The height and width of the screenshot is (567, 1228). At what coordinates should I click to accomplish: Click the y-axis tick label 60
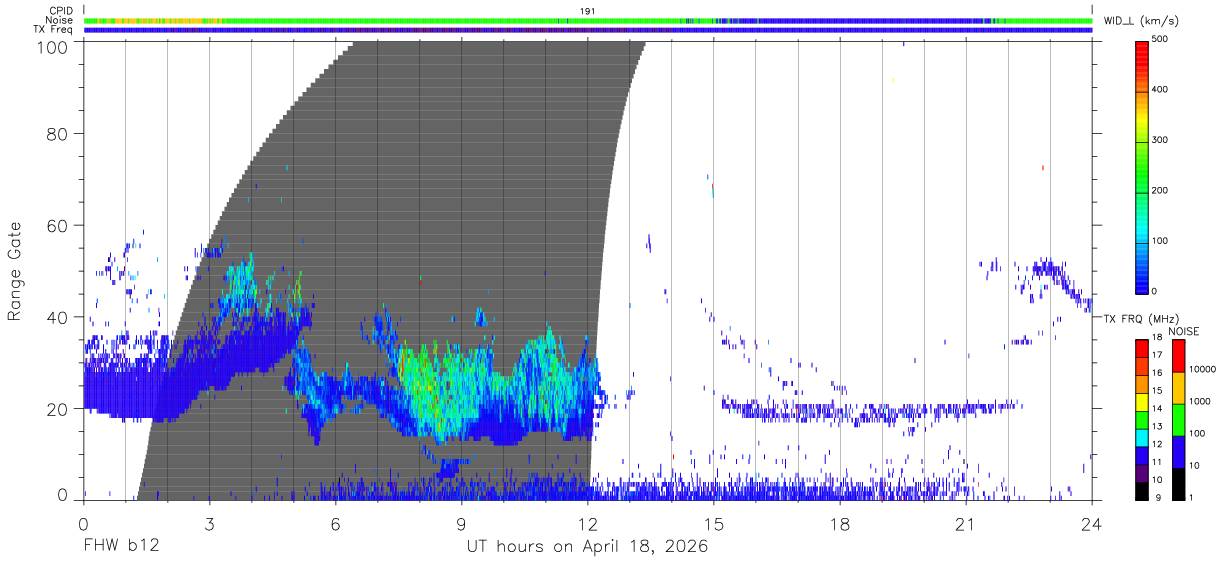(57, 225)
